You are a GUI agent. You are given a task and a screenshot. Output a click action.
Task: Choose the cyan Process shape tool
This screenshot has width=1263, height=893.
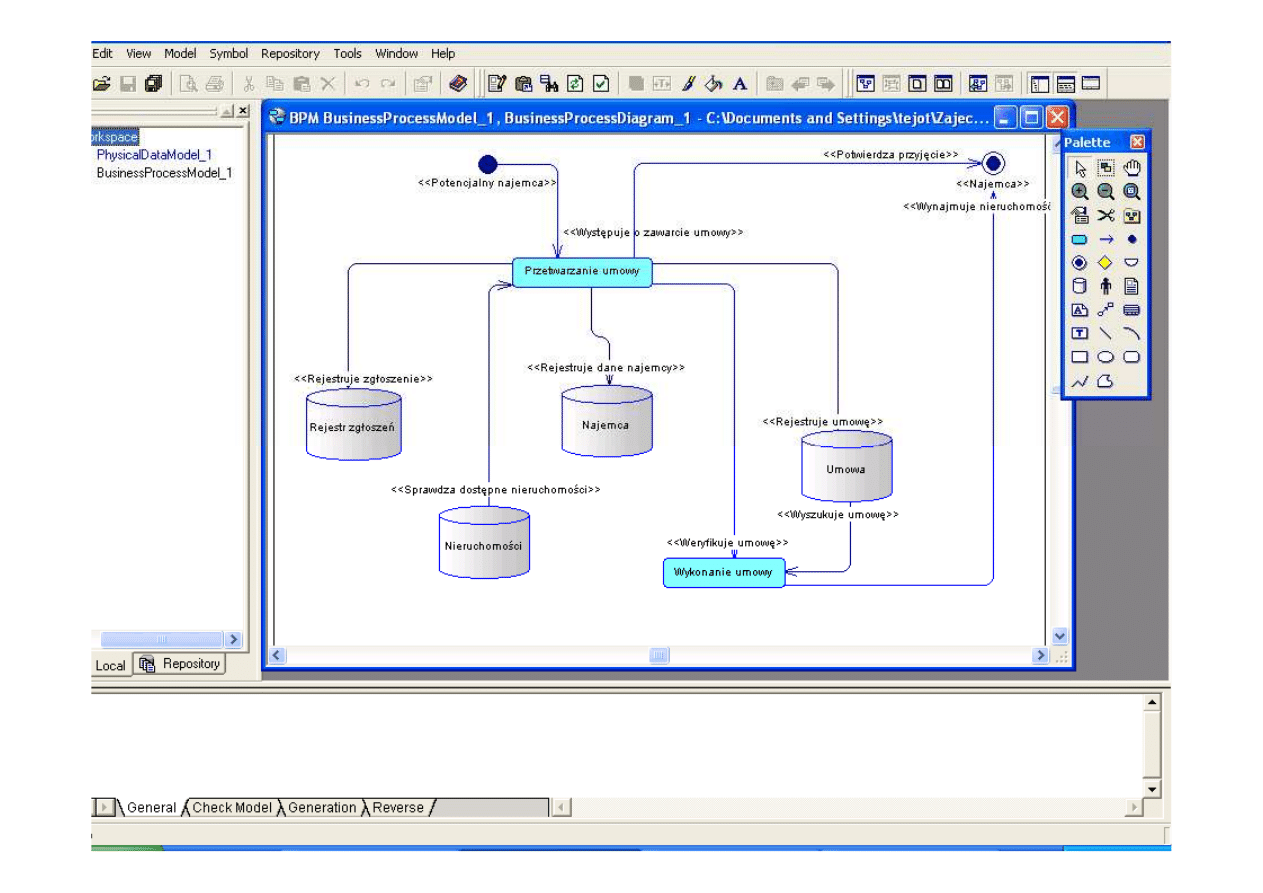[x=1079, y=240]
